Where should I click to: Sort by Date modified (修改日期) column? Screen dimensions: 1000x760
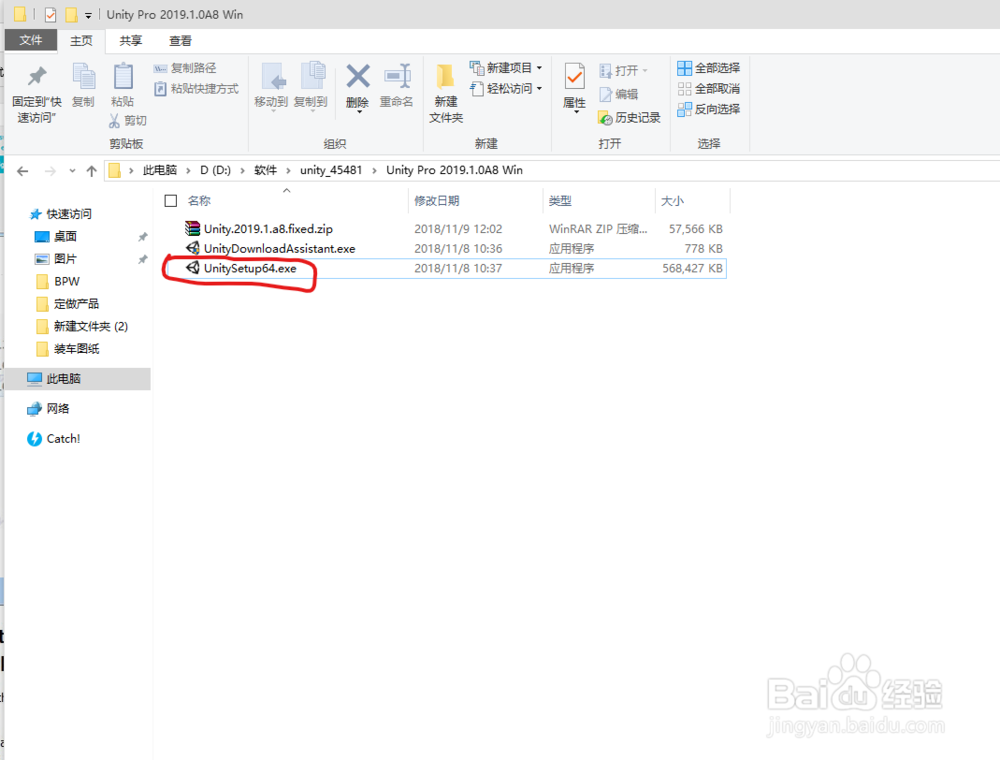click(437, 201)
